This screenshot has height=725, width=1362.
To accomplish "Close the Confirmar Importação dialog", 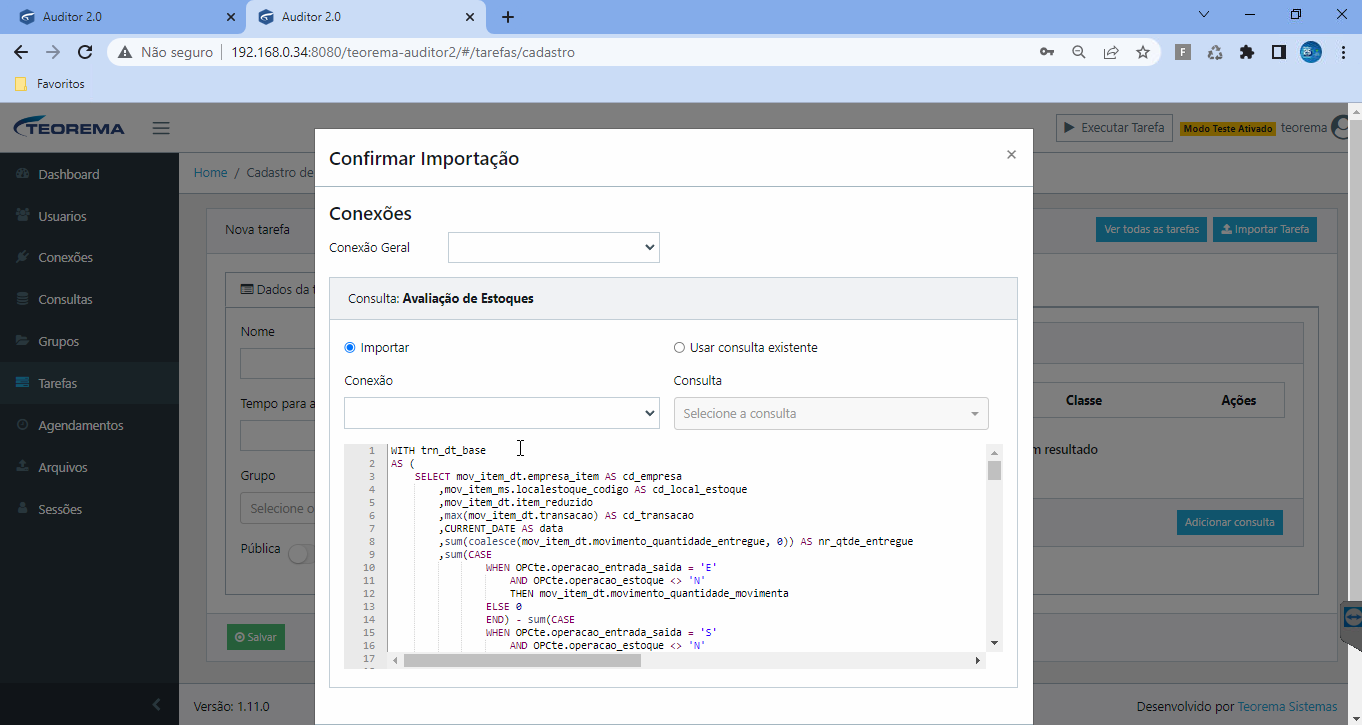I will pyautogui.click(x=1011, y=154).
